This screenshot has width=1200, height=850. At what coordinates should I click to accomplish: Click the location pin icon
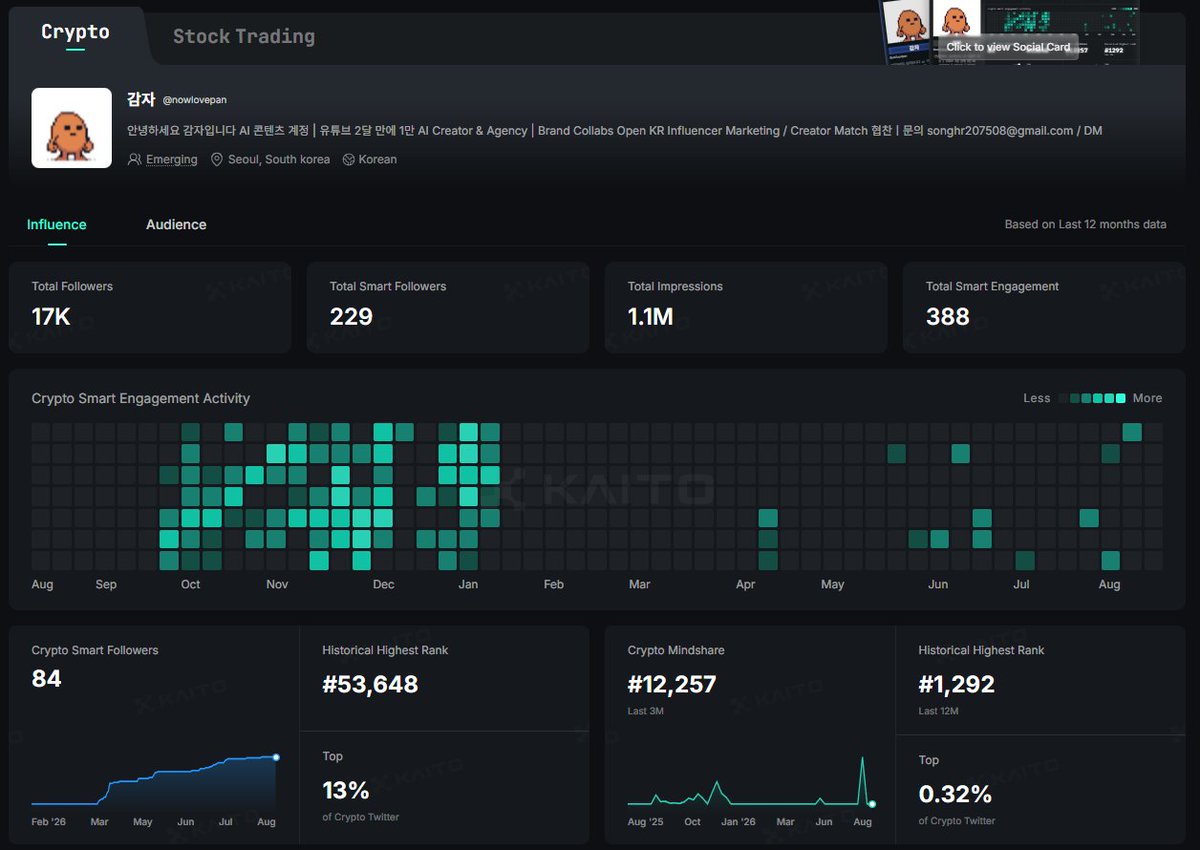pos(217,159)
